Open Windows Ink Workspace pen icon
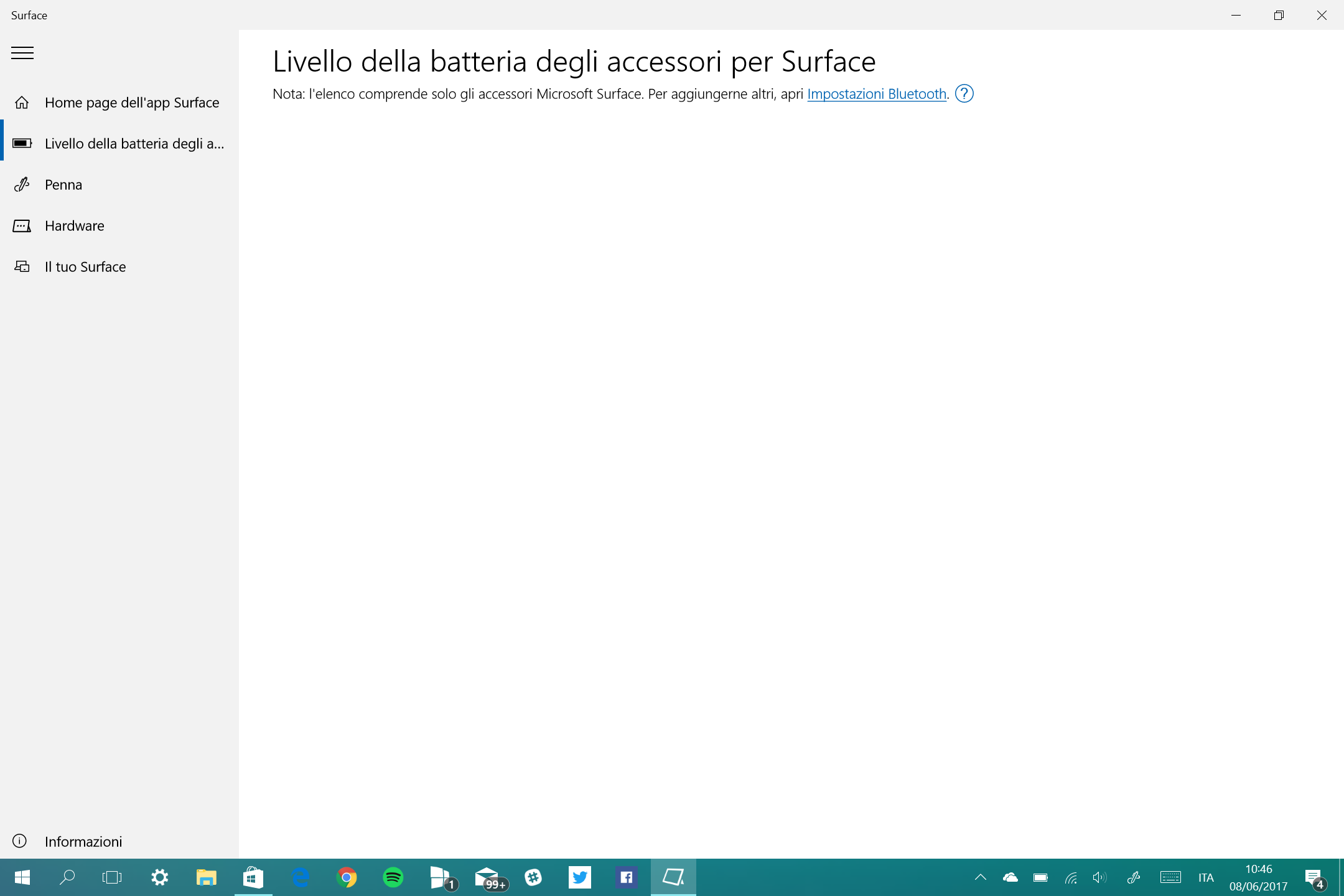The width and height of the screenshot is (1344, 896). tap(1134, 877)
